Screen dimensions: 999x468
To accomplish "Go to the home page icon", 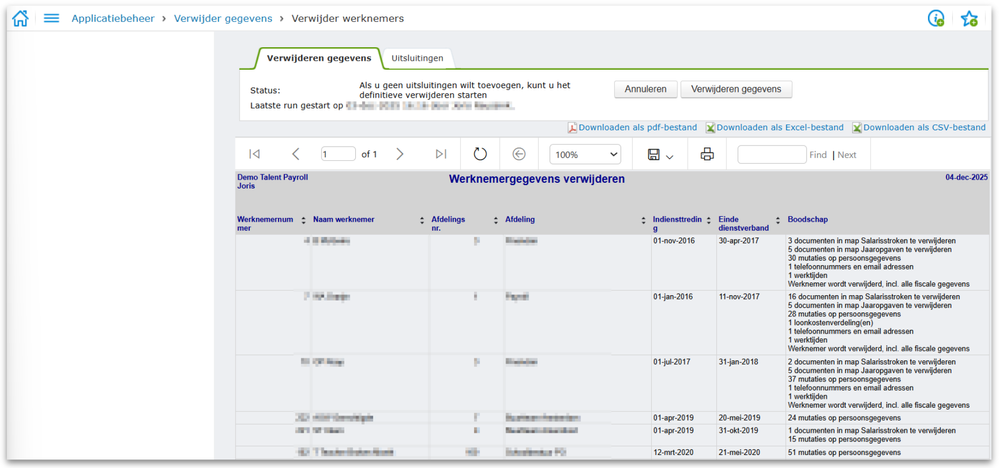I will click(20, 18).
